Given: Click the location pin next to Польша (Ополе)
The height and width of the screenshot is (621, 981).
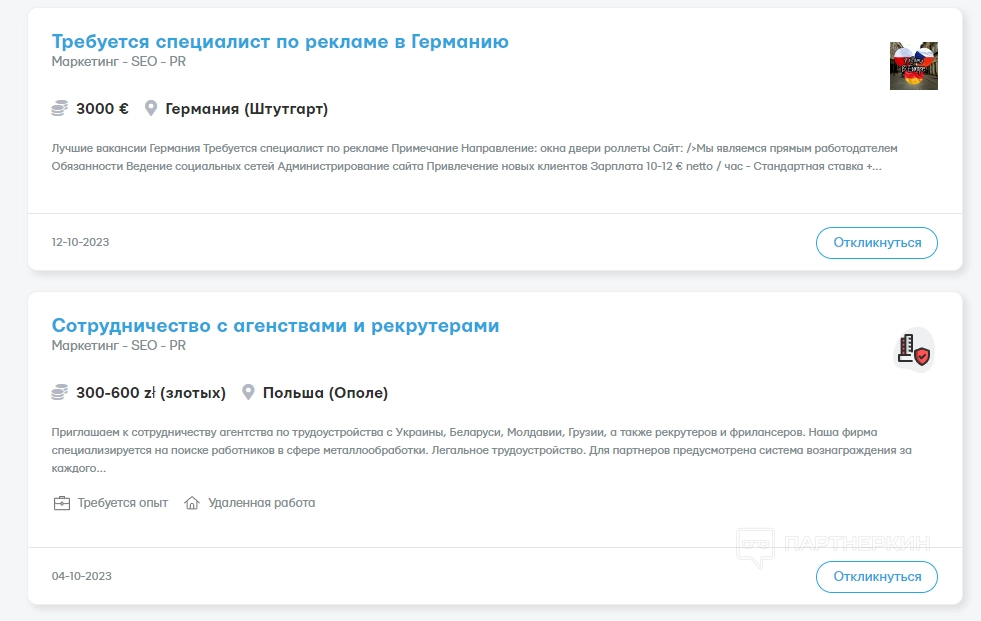Looking at the screenshot, I should point(249,392).
